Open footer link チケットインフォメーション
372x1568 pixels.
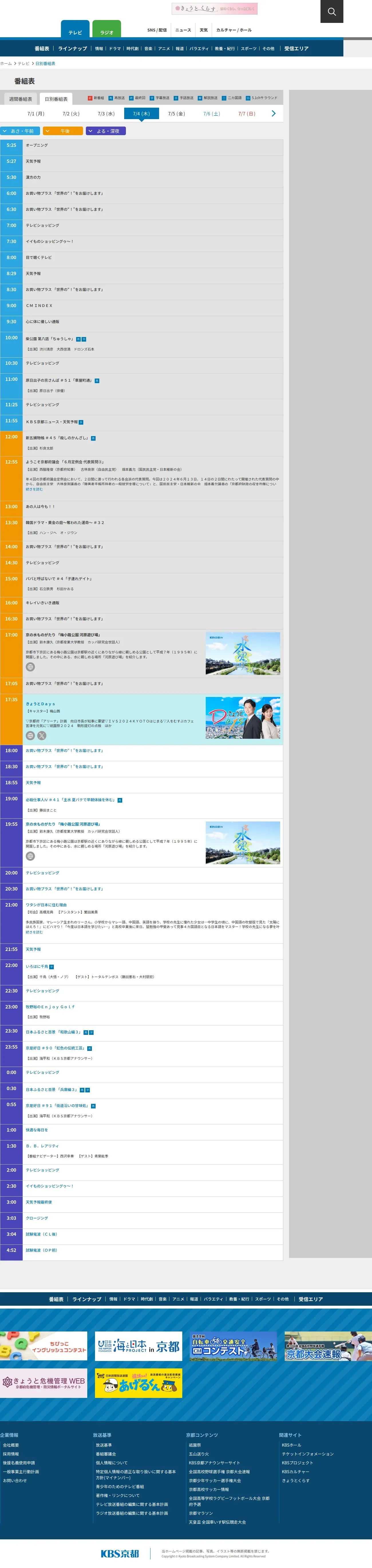click(x=308, y=1454)
